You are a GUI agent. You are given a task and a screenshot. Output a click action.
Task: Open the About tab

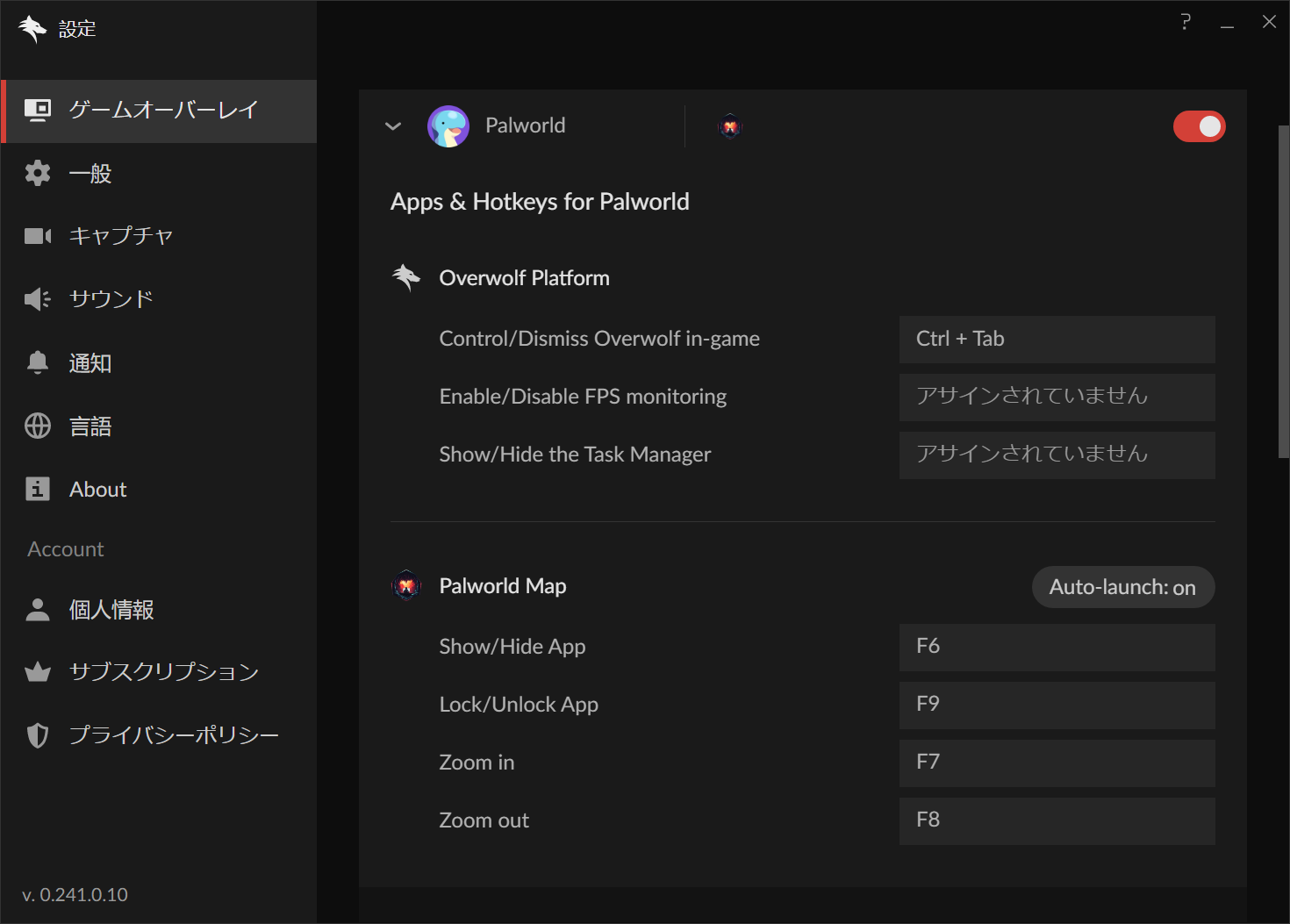click(x=159, y=489)
